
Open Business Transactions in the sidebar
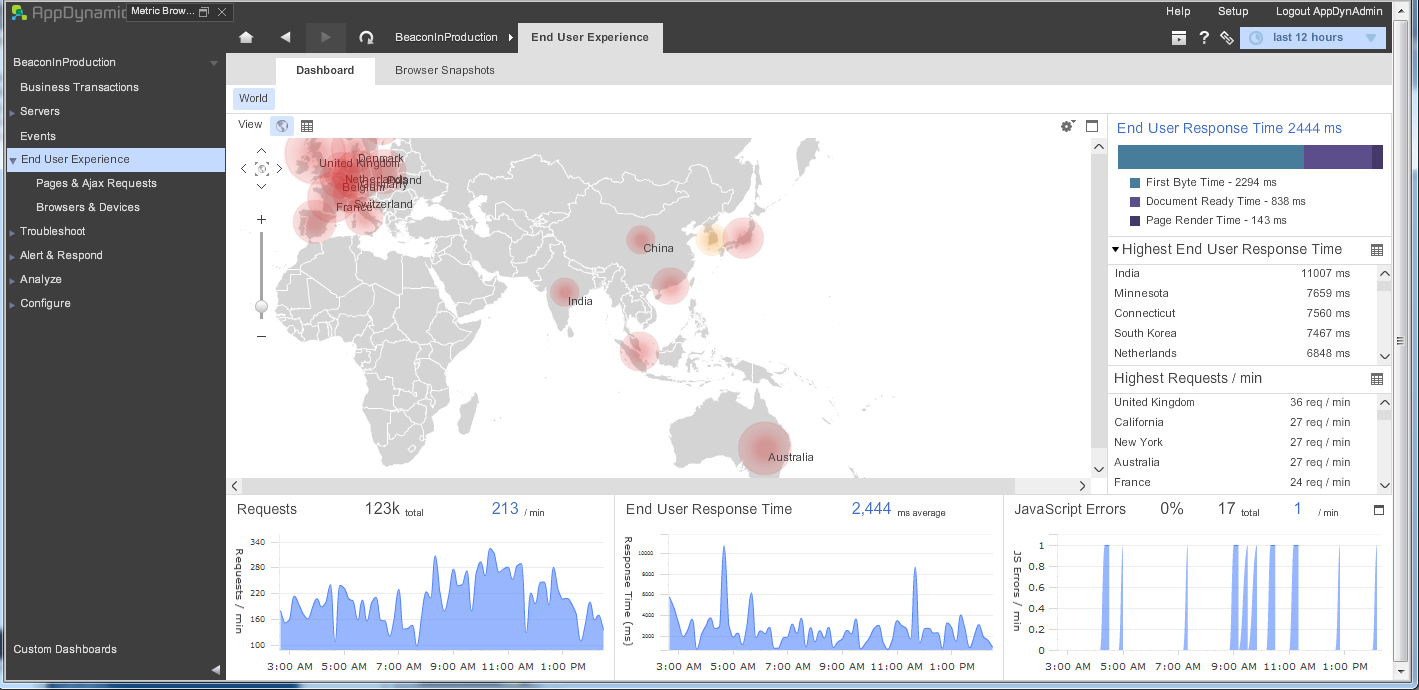79,88
